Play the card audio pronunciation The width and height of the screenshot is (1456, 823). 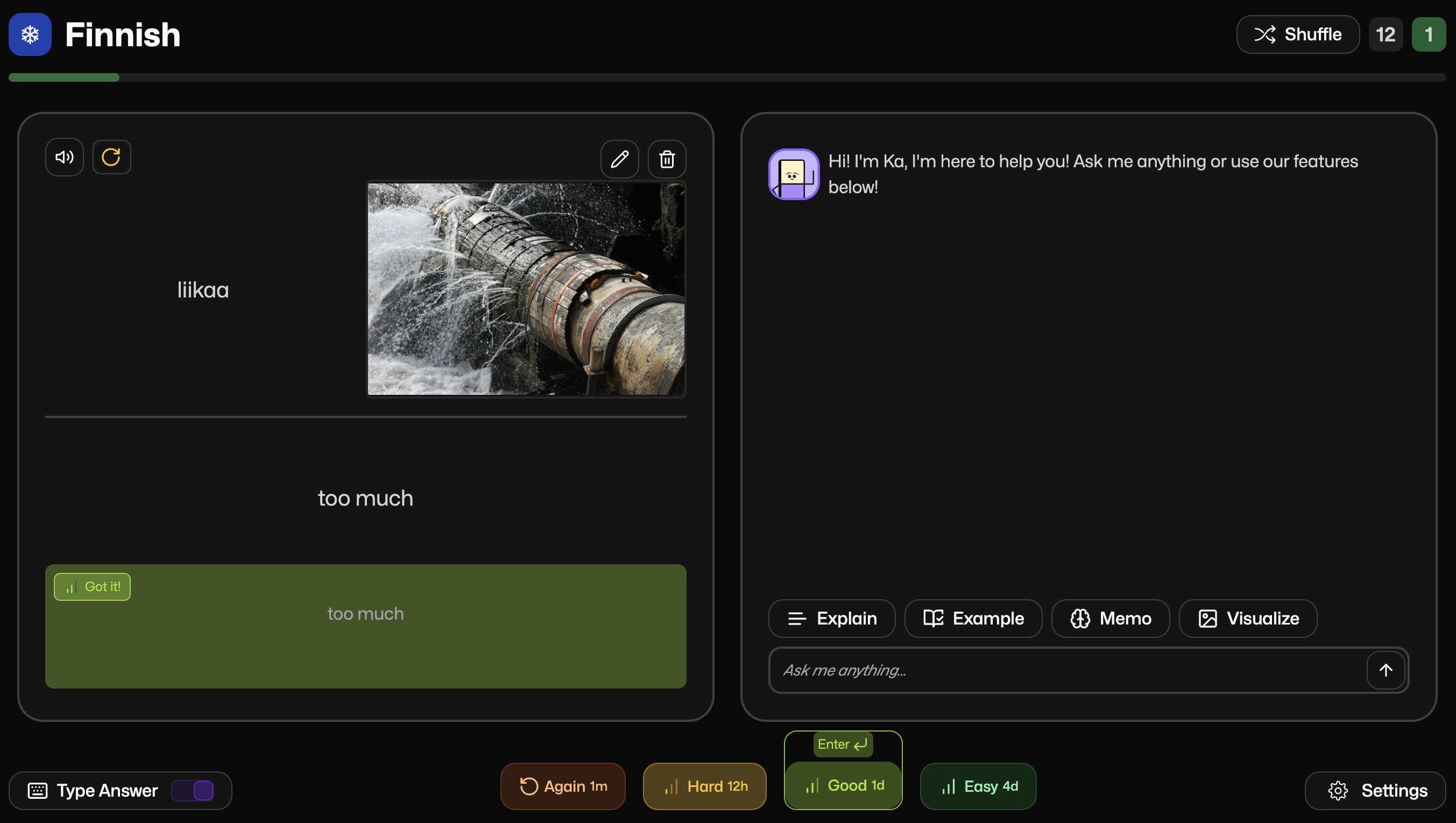(65, 157)
